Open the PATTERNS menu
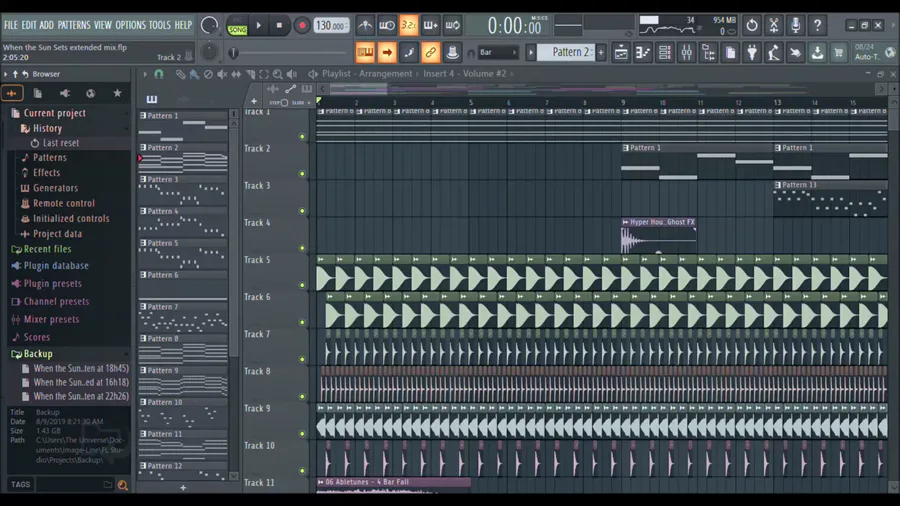The width and height of the screenshot is (900, 506). pos(73,25)
